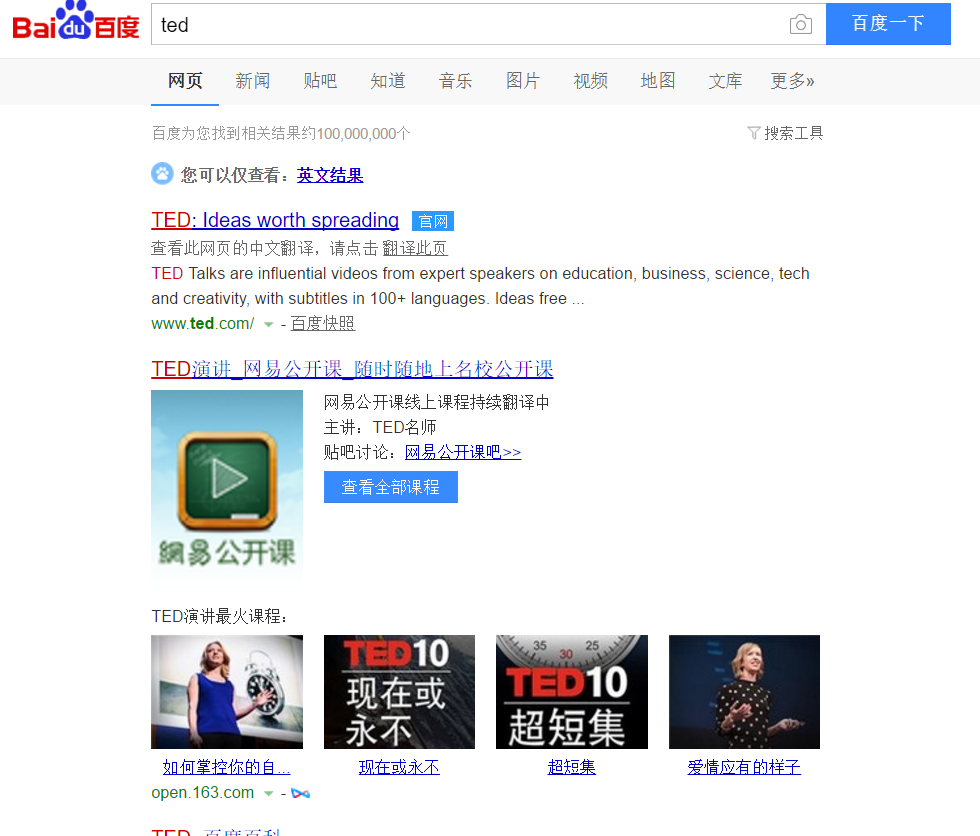Click the TED10 超短集 thumbnail

[x=572, y=692]
